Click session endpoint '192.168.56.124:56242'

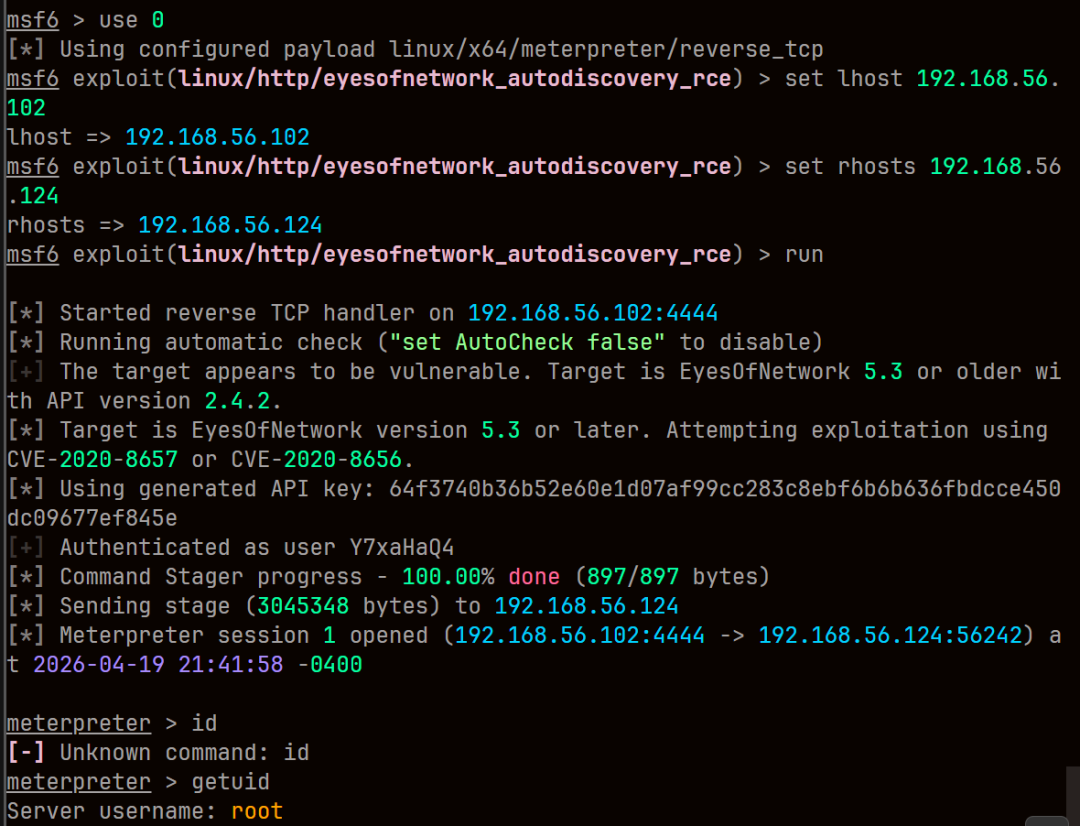tap(891, 635)
